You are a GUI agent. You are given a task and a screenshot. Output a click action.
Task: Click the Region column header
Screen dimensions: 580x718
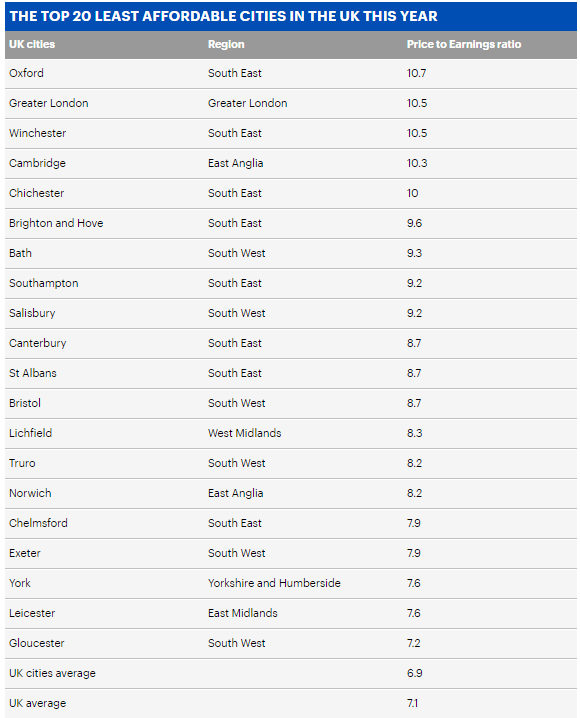point(226,44)
